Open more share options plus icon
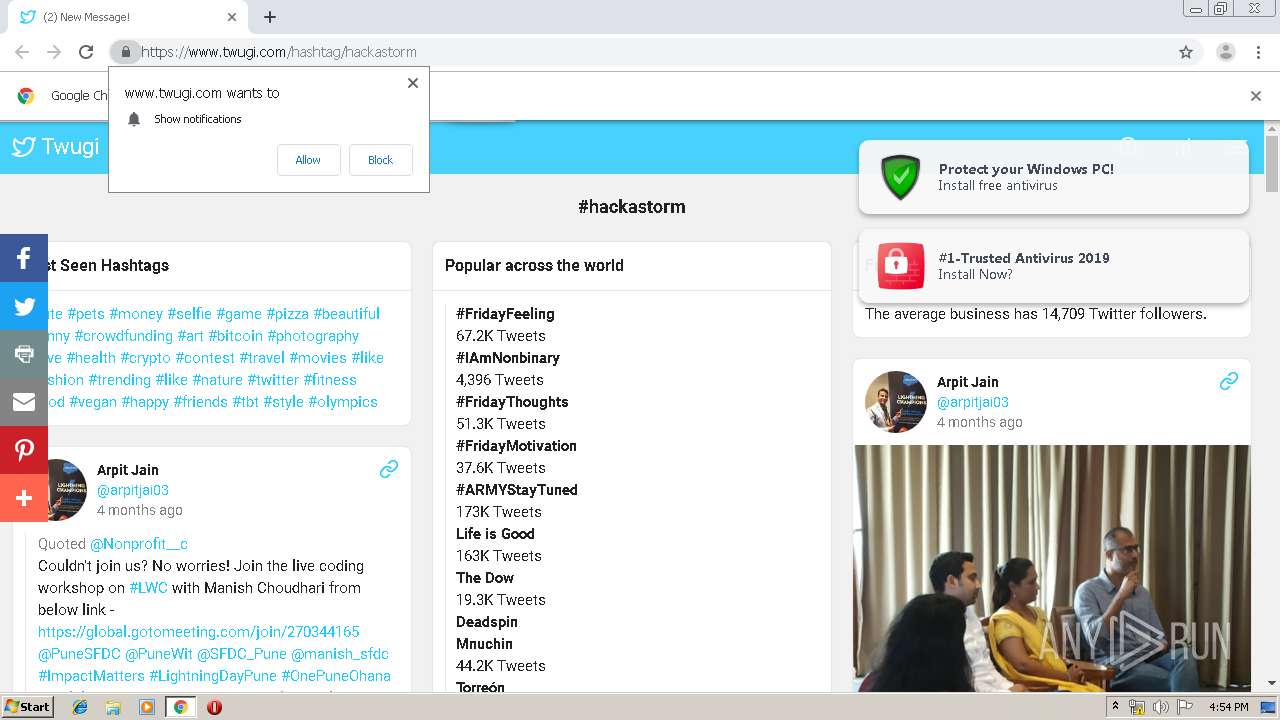This screenshot has width=1280, height=720. click(x=24, y=498)
